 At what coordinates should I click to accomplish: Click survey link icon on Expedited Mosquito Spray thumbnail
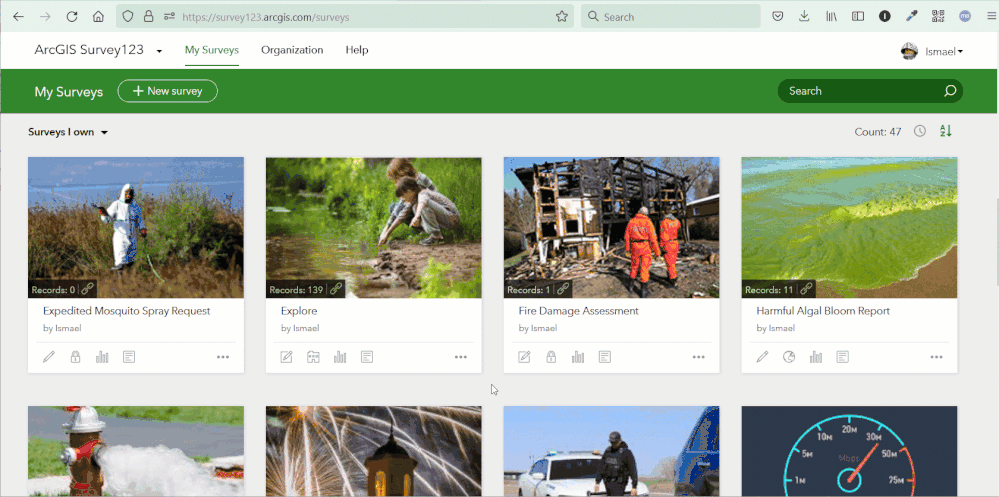coord(87,289)
